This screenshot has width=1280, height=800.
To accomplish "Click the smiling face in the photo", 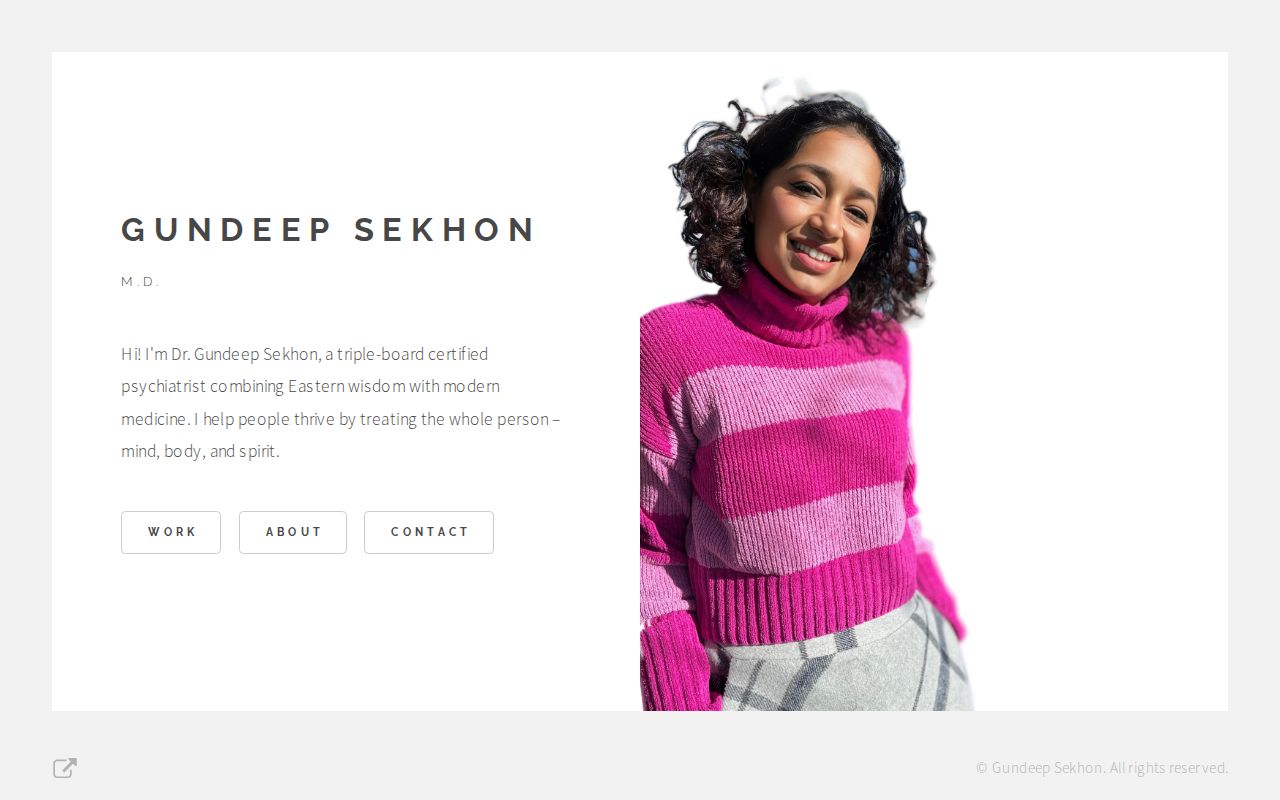I will coord(815,215).
